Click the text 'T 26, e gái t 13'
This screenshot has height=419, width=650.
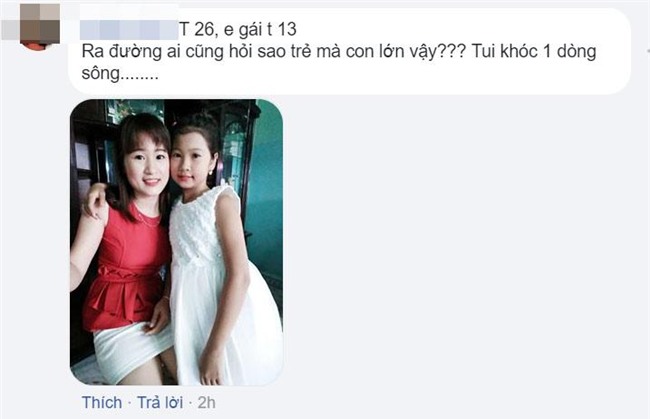click(238, 29)
